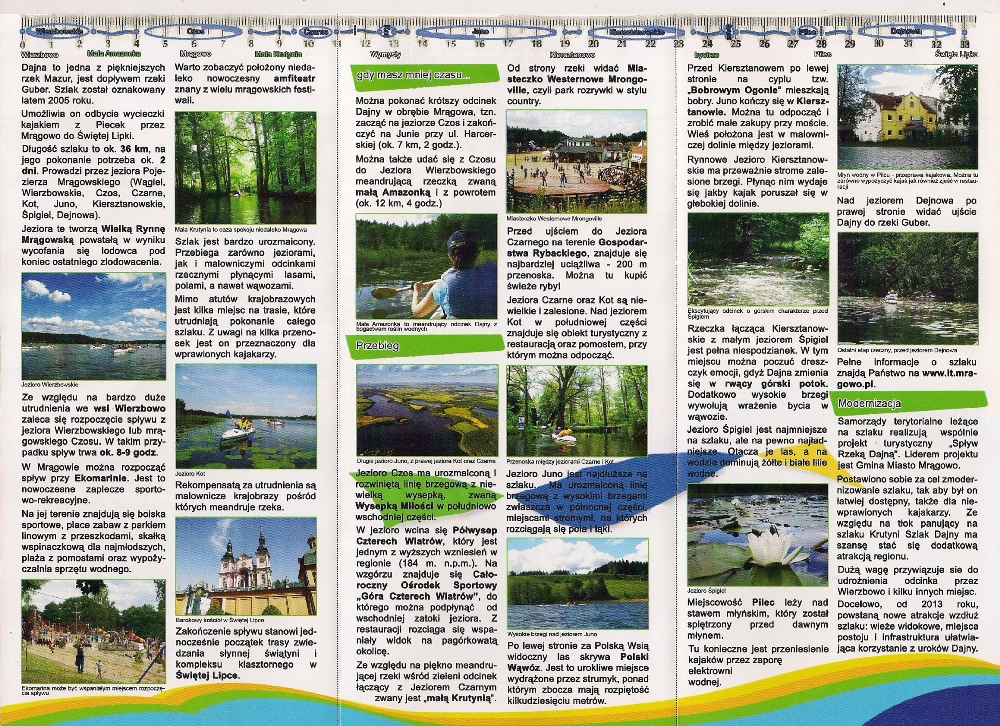Viewport: 1000px width, 726px height.
Task: Click the 'Juno' lake label on ruler
Action: point(479,31)
